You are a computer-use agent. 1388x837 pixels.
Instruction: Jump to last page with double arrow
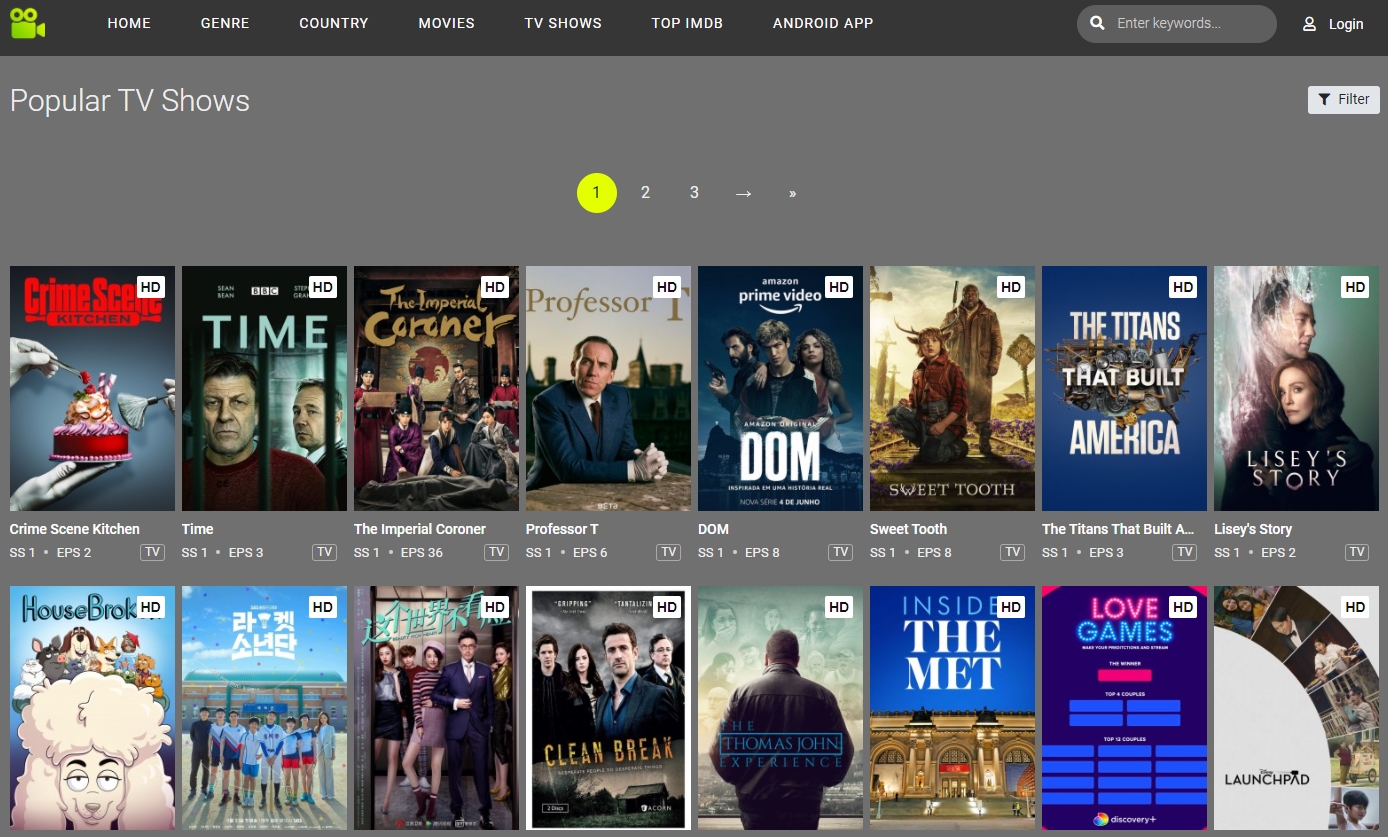pos(792,193)
